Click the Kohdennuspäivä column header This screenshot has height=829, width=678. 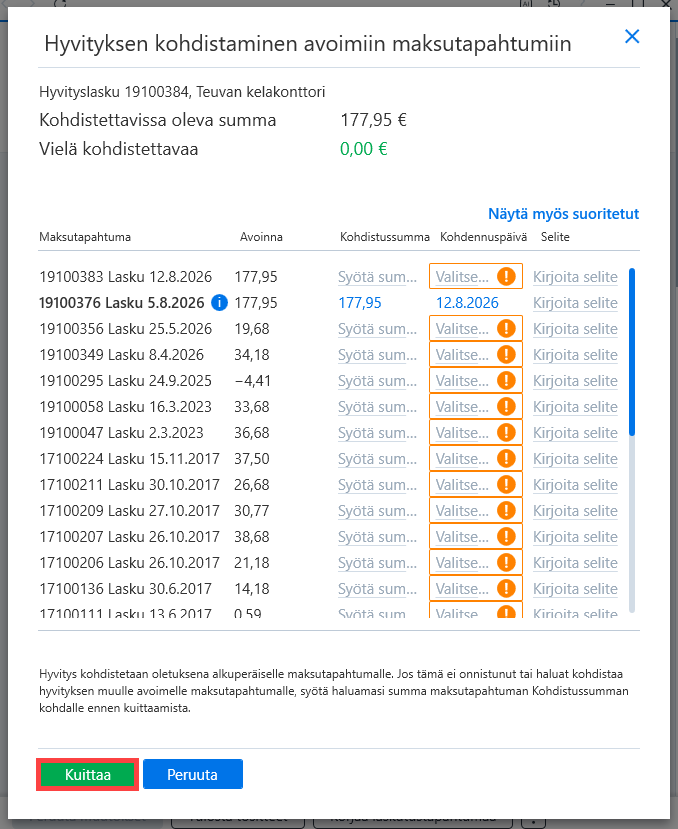pyautogui.click(x=483, y=237)
